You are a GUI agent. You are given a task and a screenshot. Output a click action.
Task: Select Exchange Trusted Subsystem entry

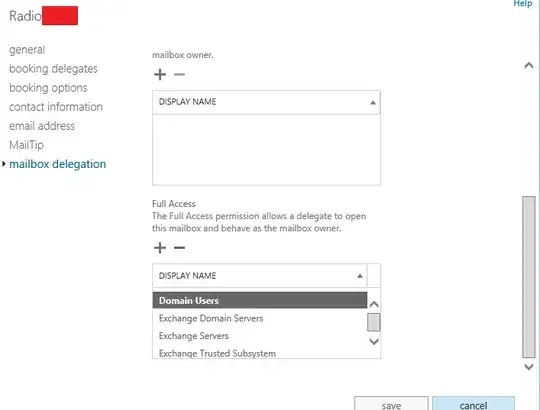coord(260,353)
